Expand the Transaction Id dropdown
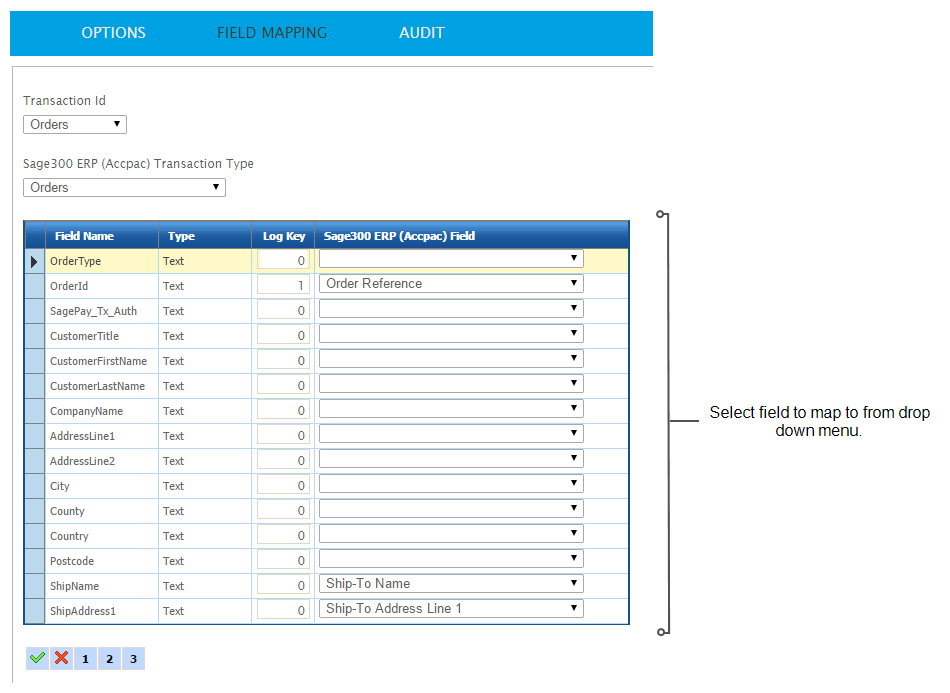 click(x=75, y=125)
